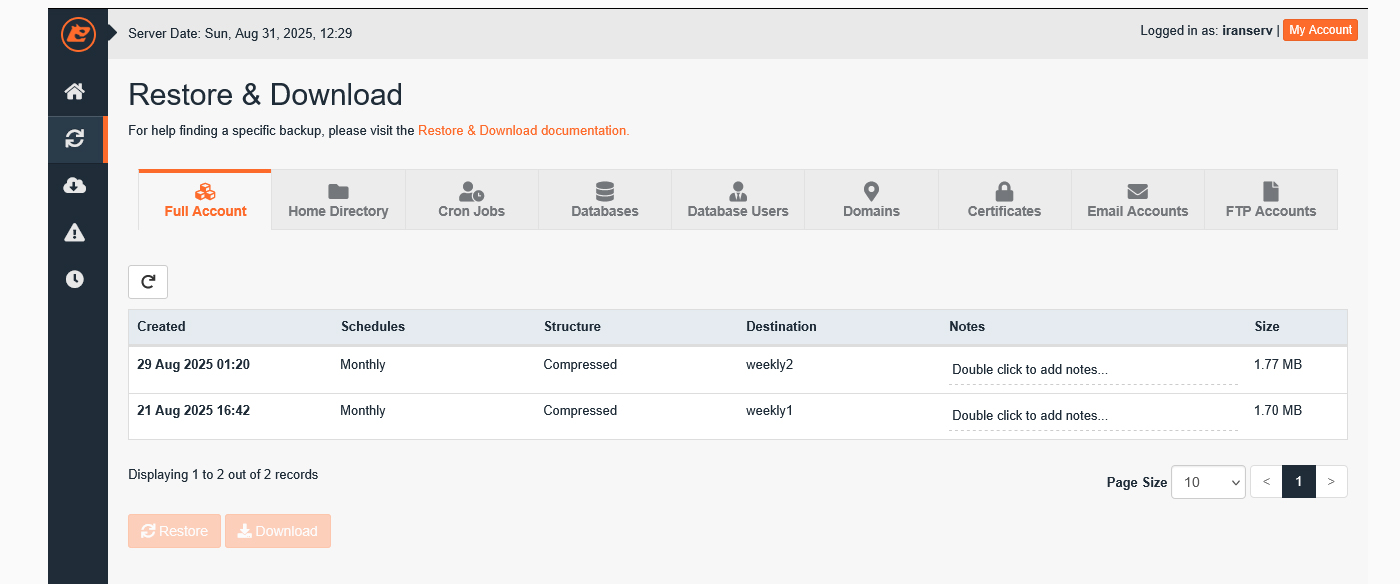
Task: Click the My Account button
Action: (x=1320, y=30)
